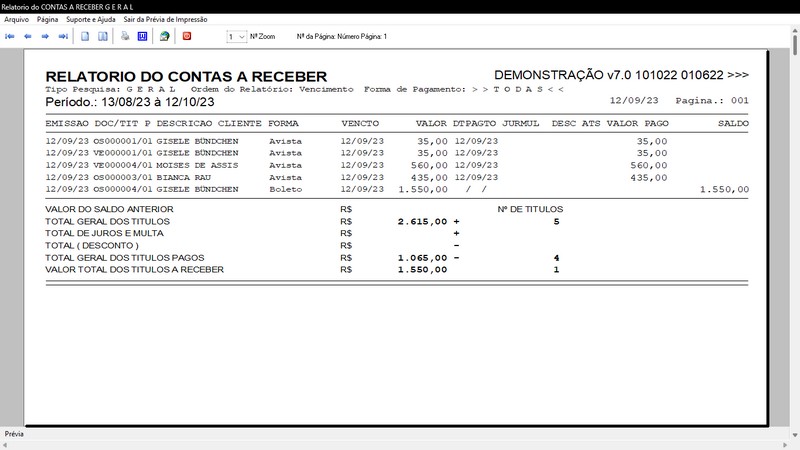Click the OS000004/01 Boleto row
Screen dimensions: 800x450
(x=397, y=189)
